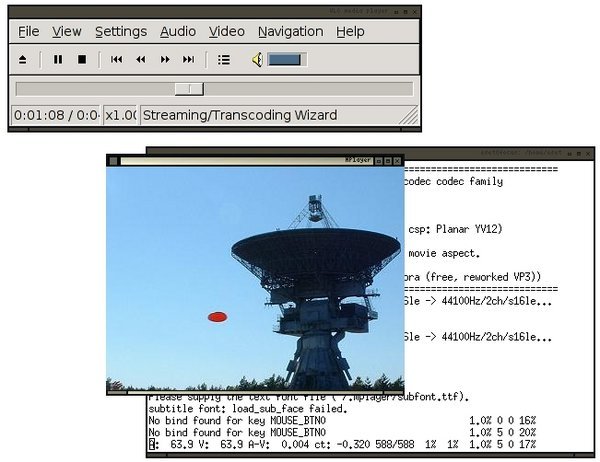The height and width of the screenshot is (462, 600).
Task: Open the View menu
Action: (67, 31)
